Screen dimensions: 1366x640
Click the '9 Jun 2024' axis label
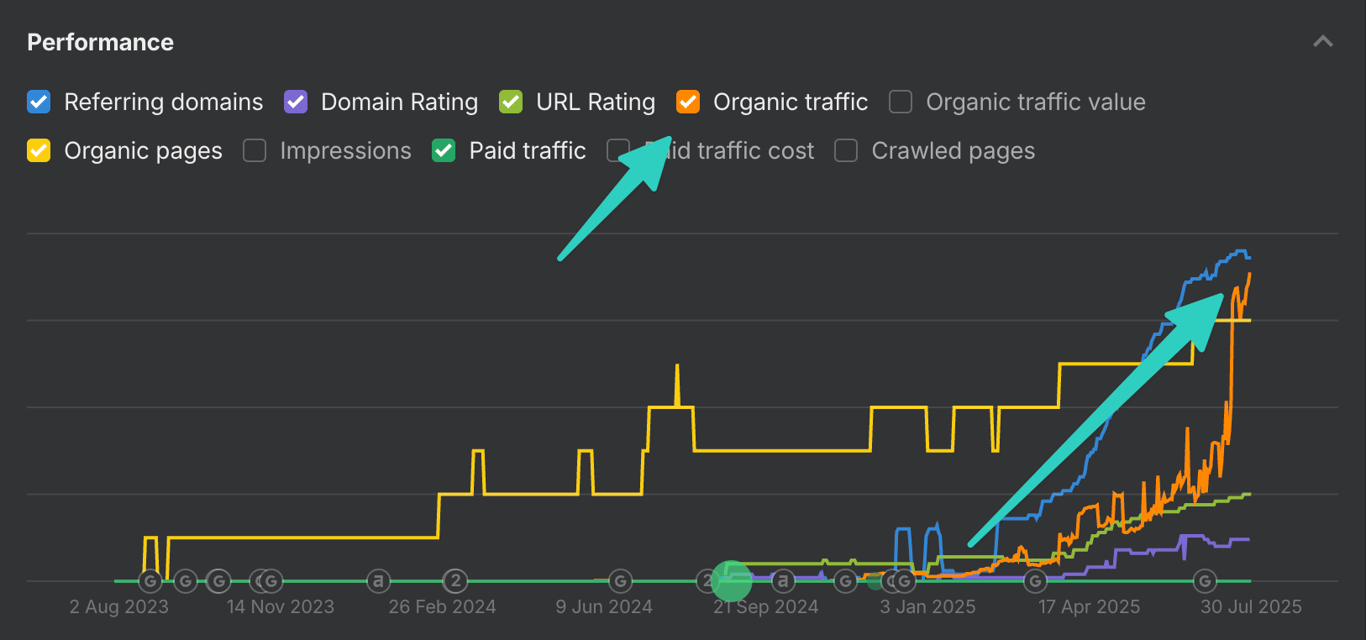click(604, 607)
